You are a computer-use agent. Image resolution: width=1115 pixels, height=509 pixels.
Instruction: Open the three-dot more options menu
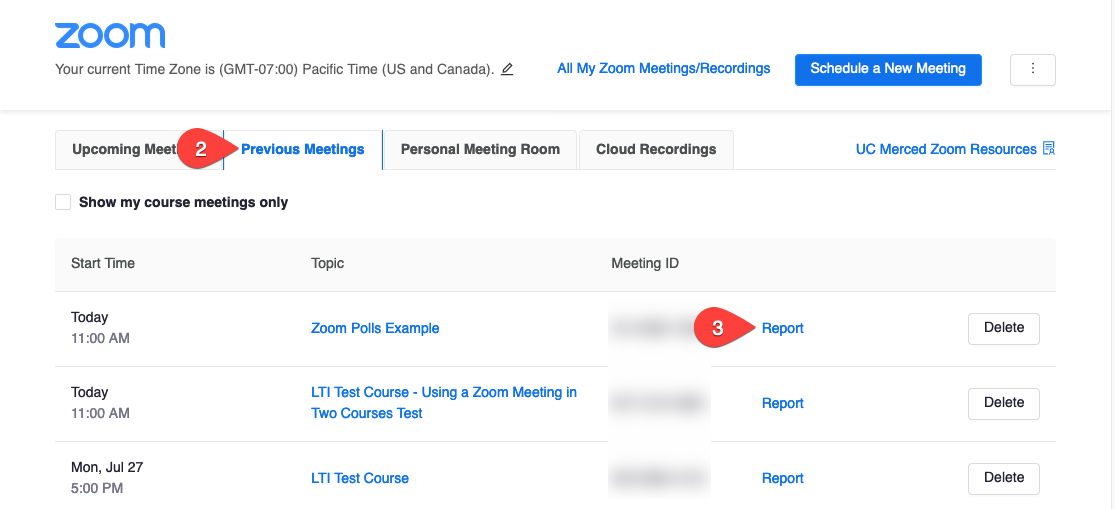(1033, 69)
